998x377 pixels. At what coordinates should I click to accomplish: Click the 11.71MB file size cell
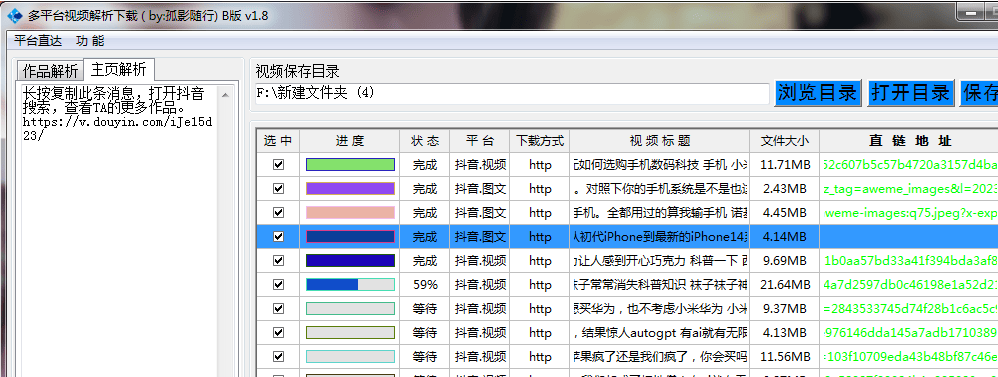point(785,165)
